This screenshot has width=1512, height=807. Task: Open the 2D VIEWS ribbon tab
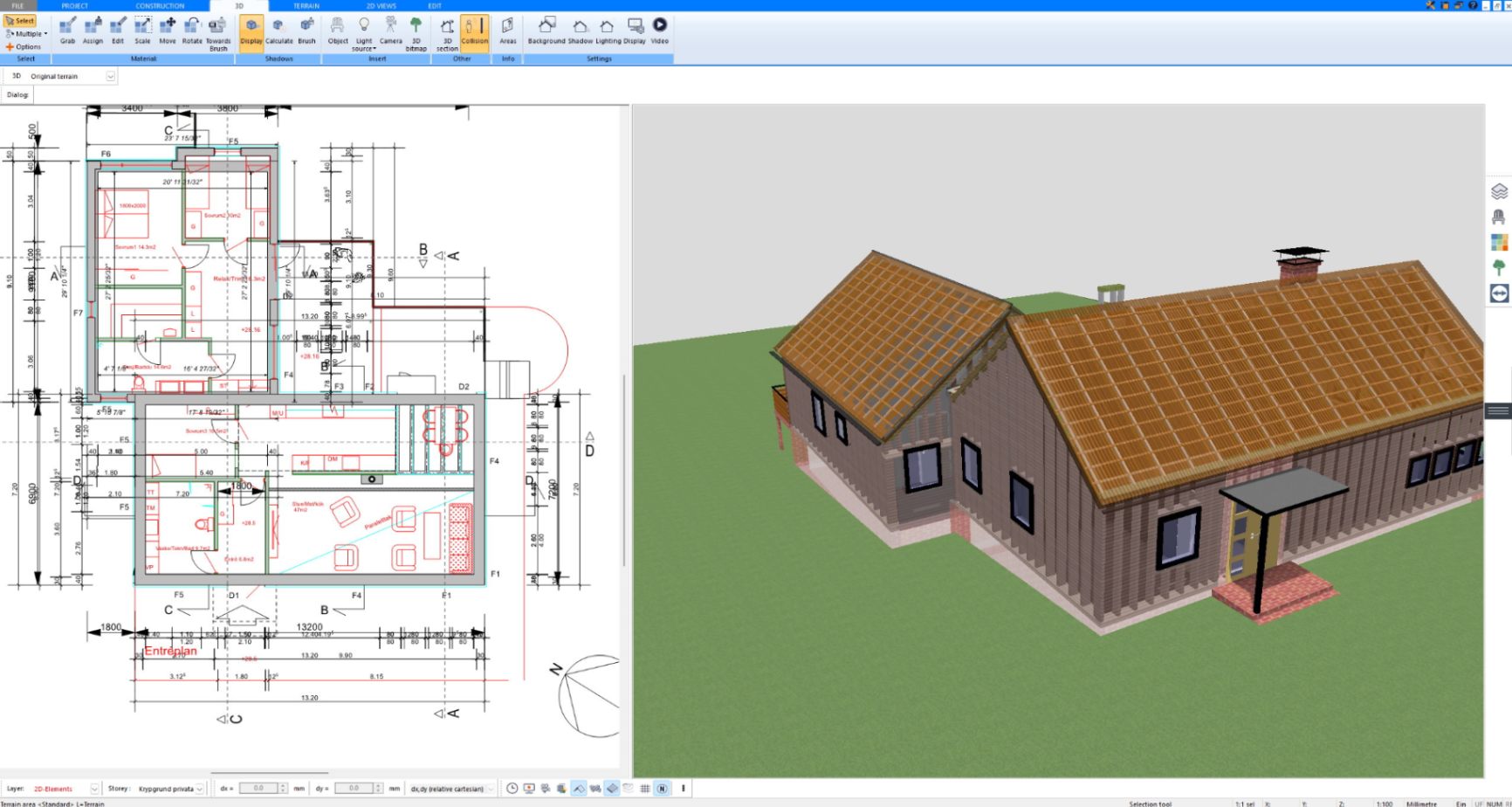381,5
